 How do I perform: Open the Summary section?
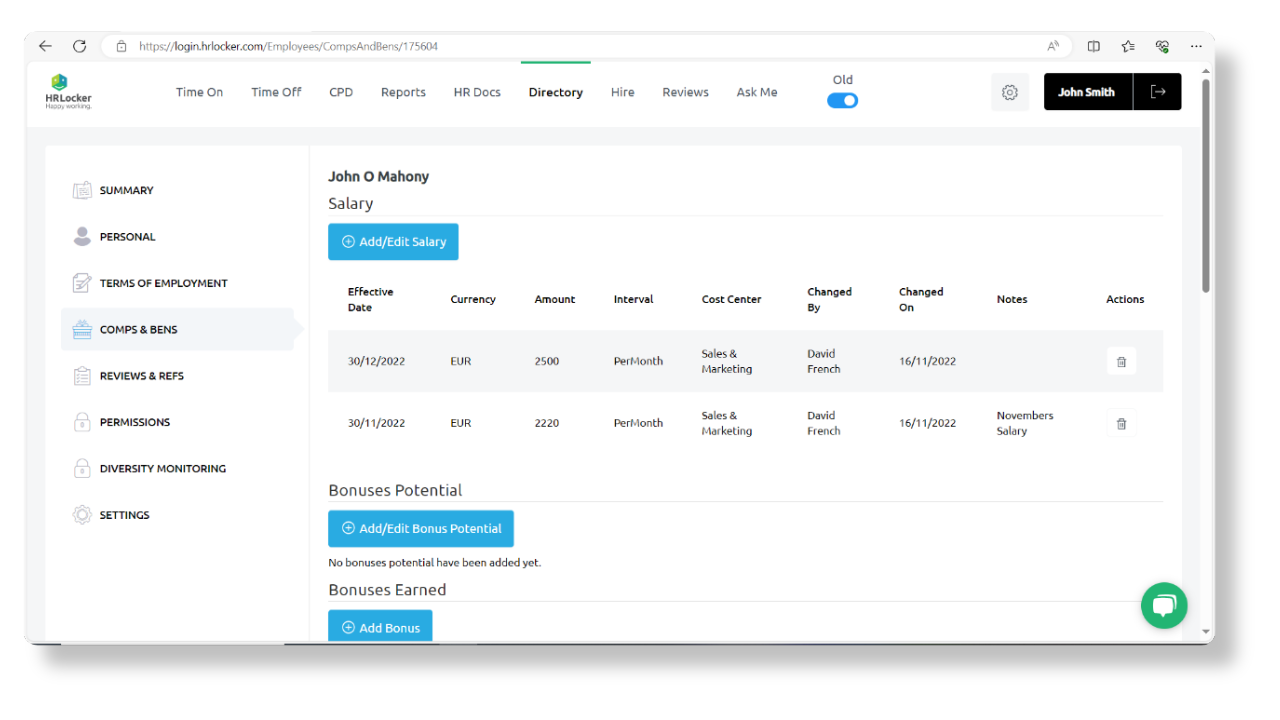click(126, 190)
